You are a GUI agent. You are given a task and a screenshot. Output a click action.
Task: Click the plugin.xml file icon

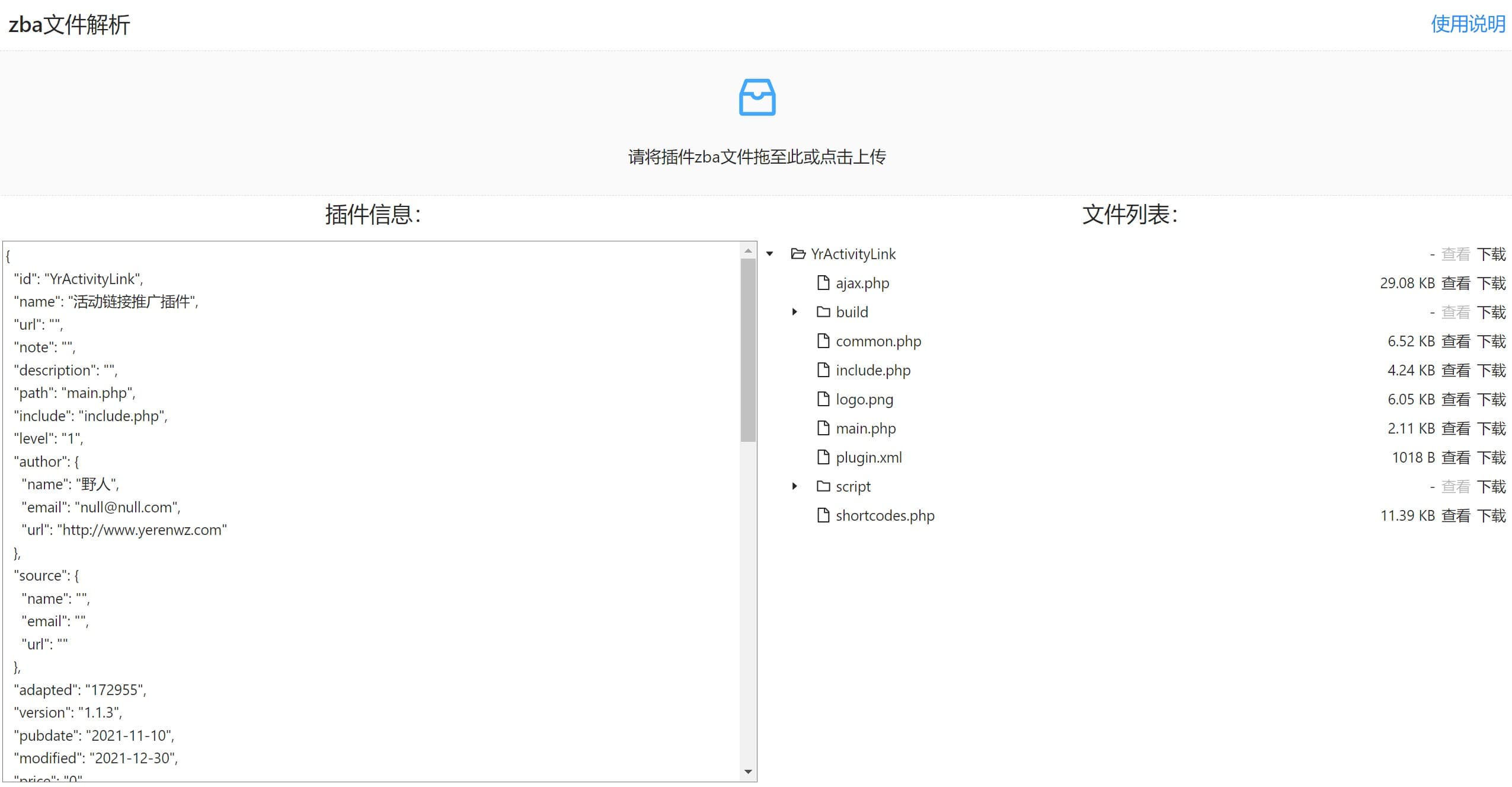pyautogui.click(x=823, y=457)
